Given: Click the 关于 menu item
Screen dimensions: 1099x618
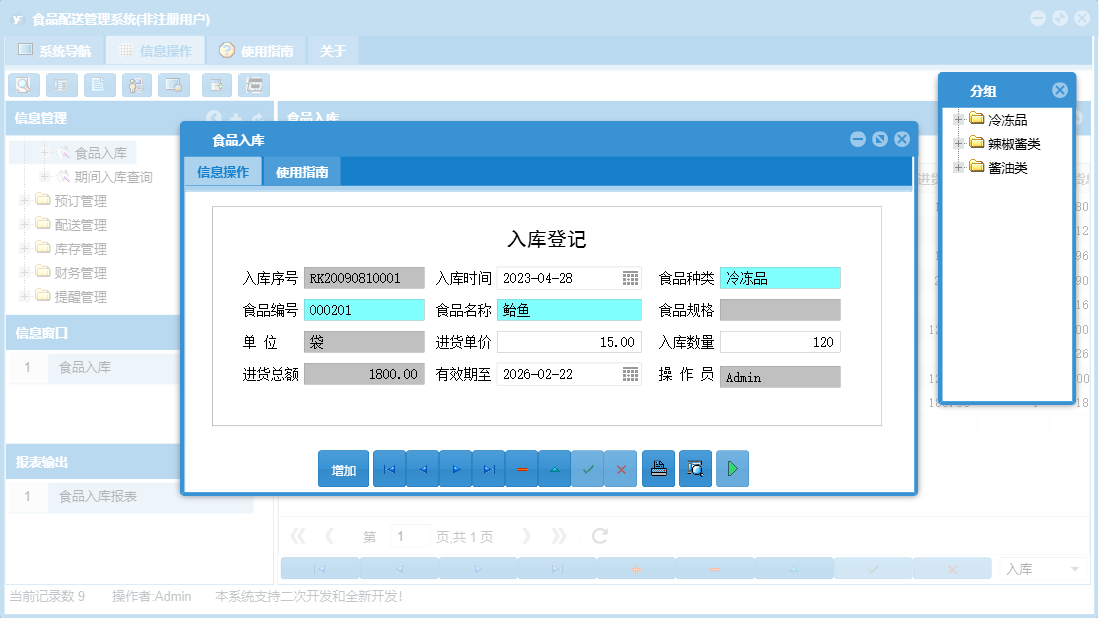Looking at the screenshot, I should [332, 49].
